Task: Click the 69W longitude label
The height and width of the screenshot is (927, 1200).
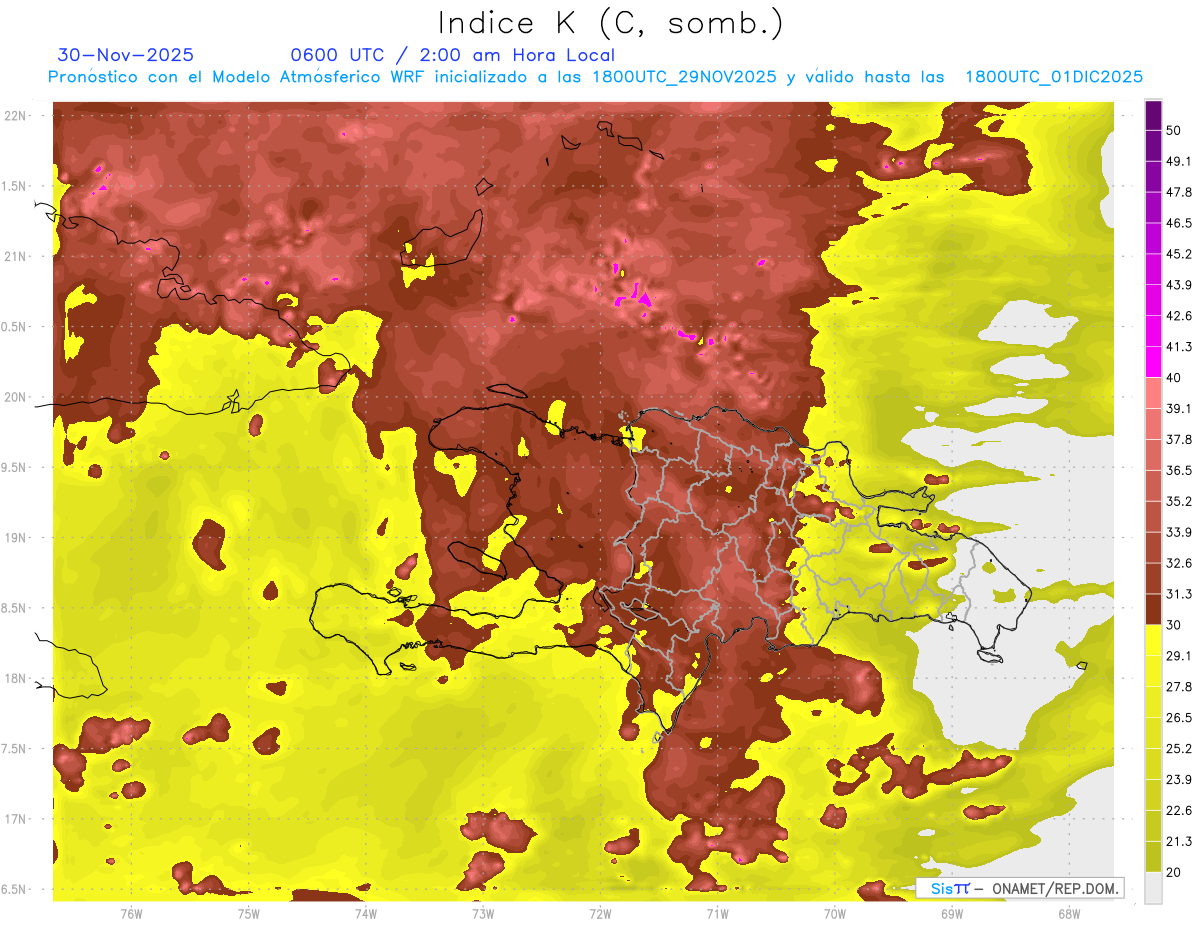Action: [951, 914]
